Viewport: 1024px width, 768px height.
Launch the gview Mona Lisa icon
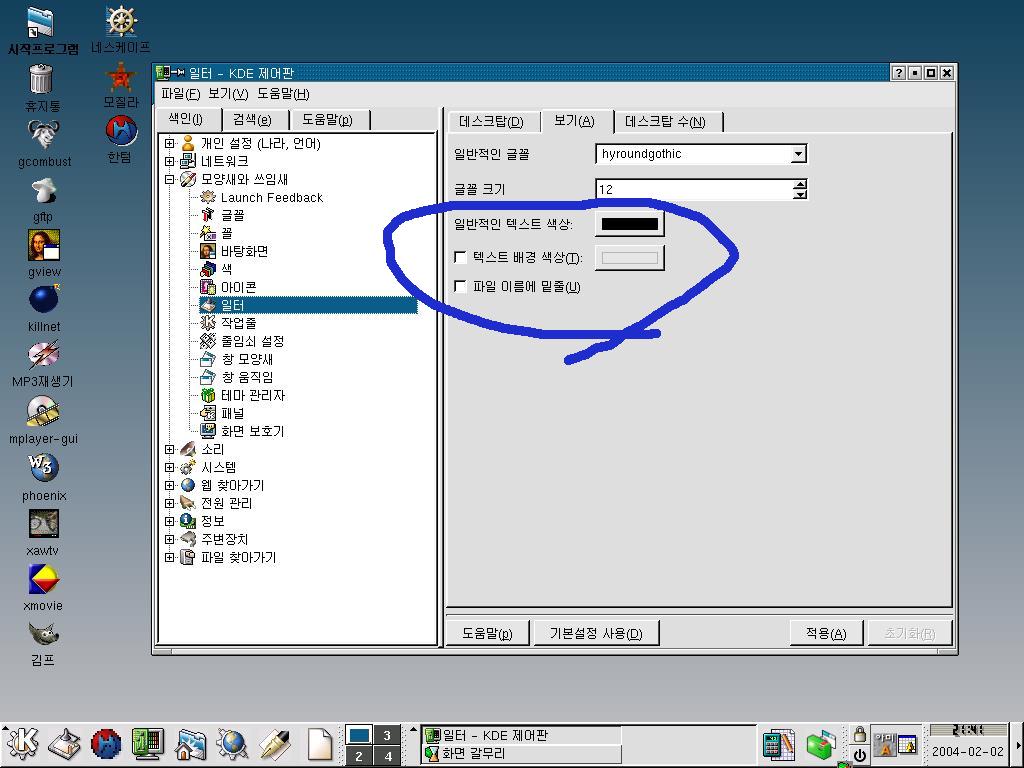[44, 246]
